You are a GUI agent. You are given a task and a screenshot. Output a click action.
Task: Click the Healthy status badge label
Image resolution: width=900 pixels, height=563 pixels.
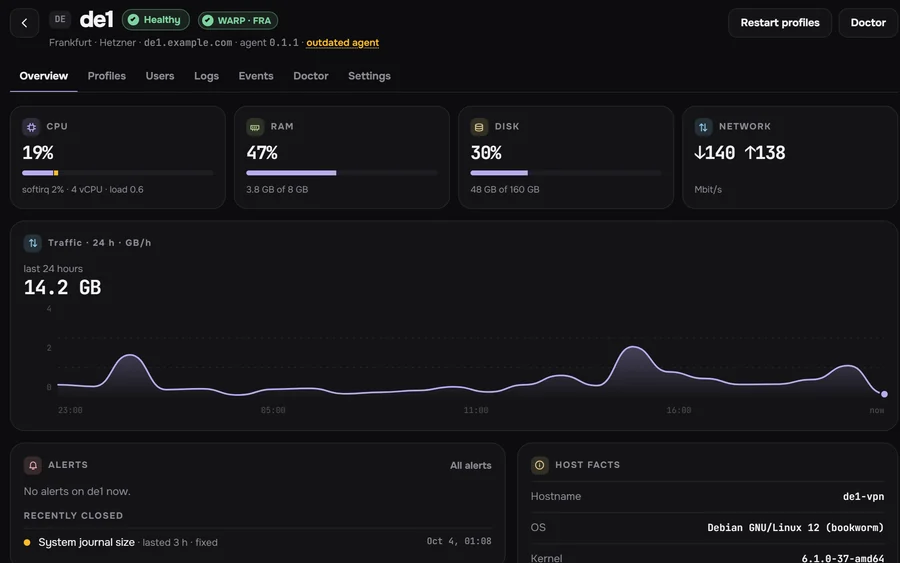162,20
